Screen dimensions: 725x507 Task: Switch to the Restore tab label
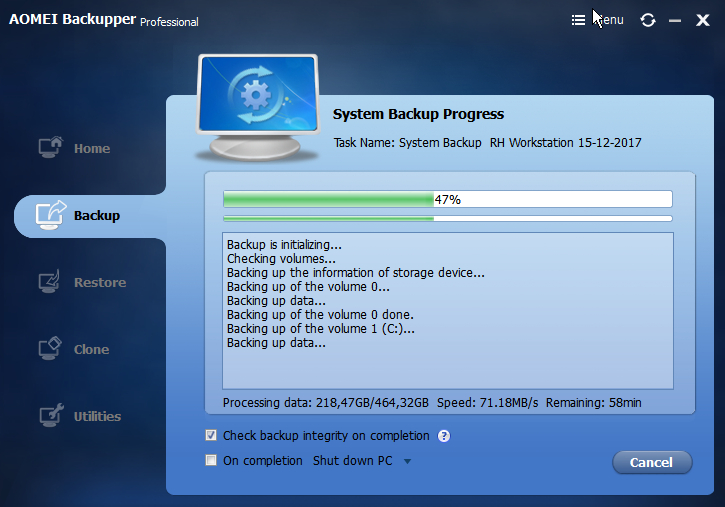100,282
